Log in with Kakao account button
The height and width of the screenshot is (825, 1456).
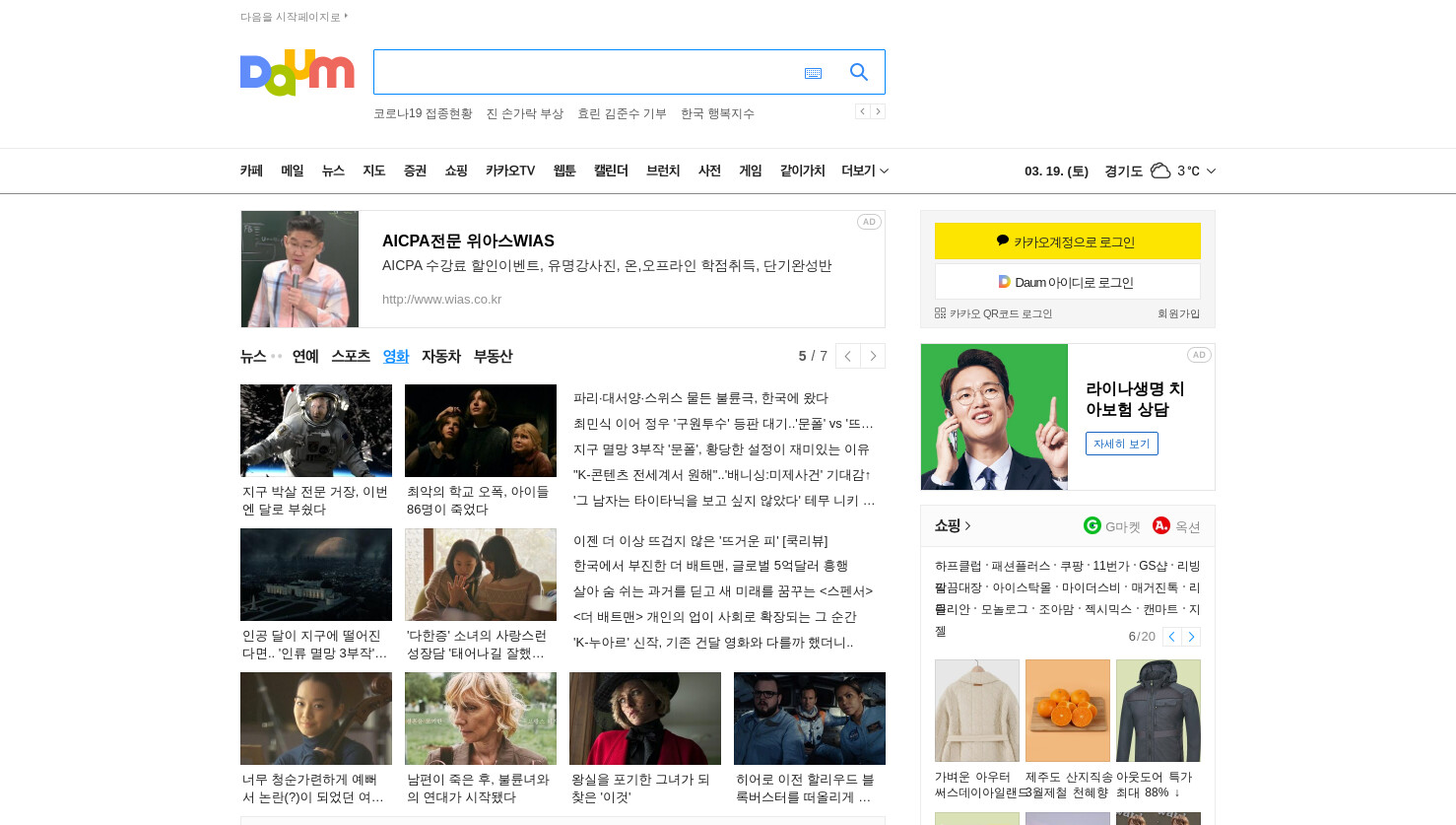click(x=1068, y=241)
